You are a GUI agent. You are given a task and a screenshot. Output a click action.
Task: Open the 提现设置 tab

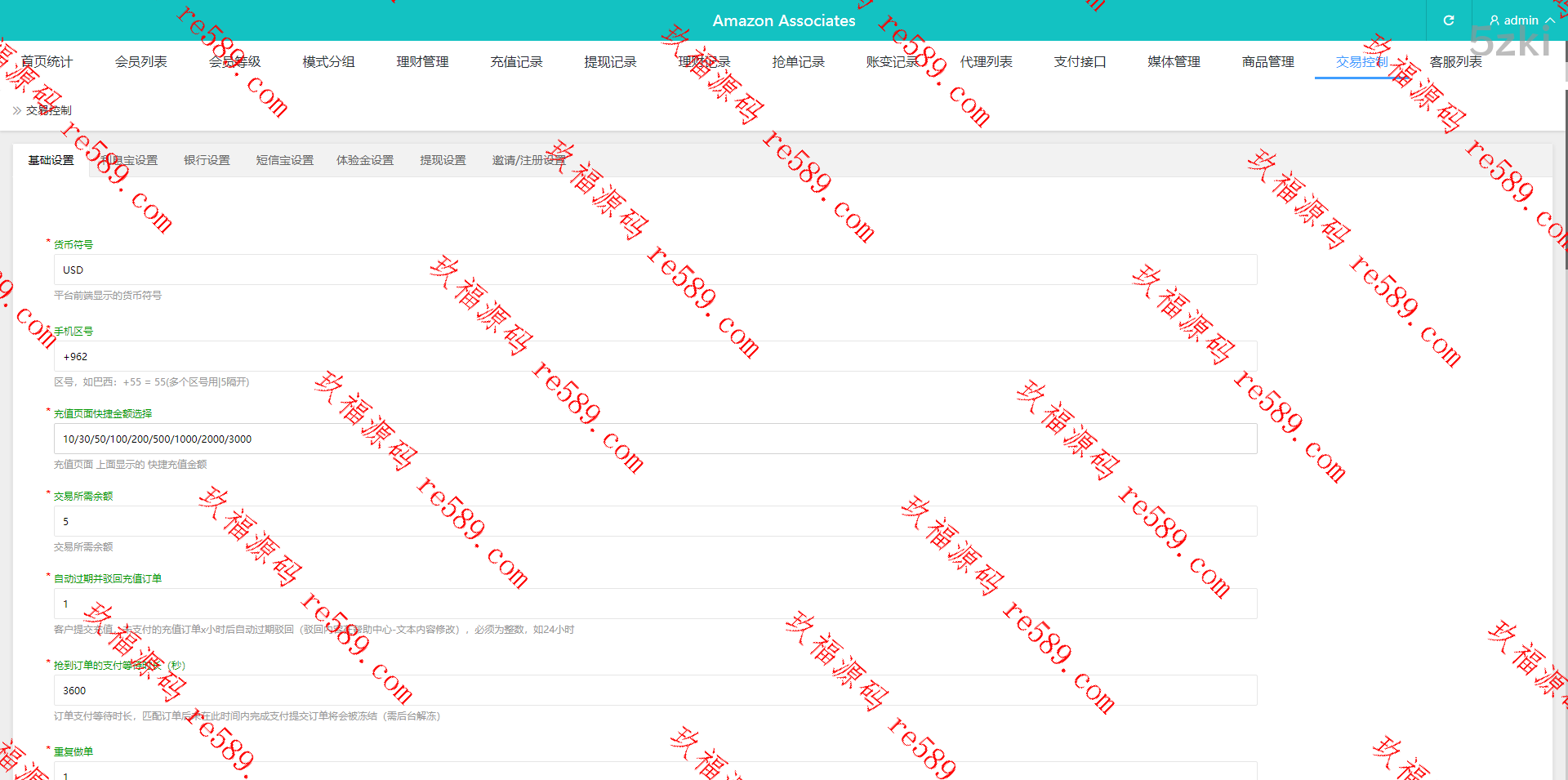coord(443,160)
